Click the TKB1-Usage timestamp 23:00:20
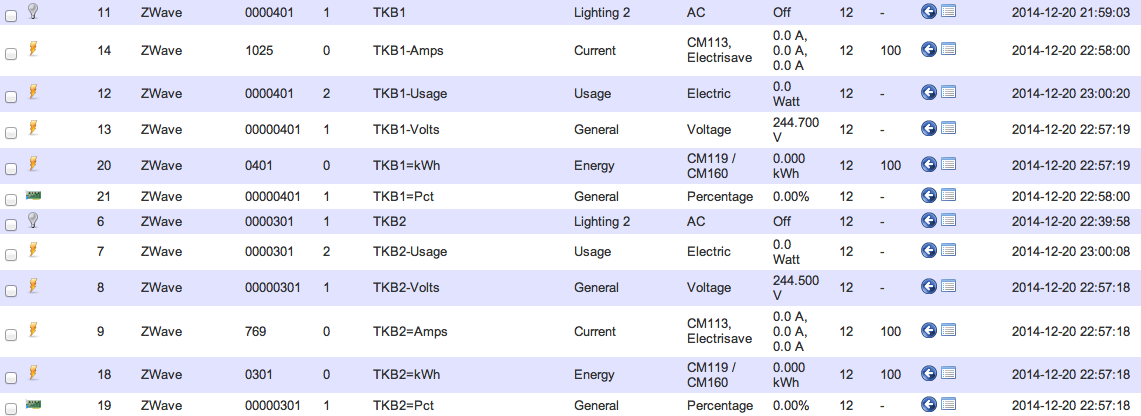Viewport: 1141px width, 416px height. 1070,94
